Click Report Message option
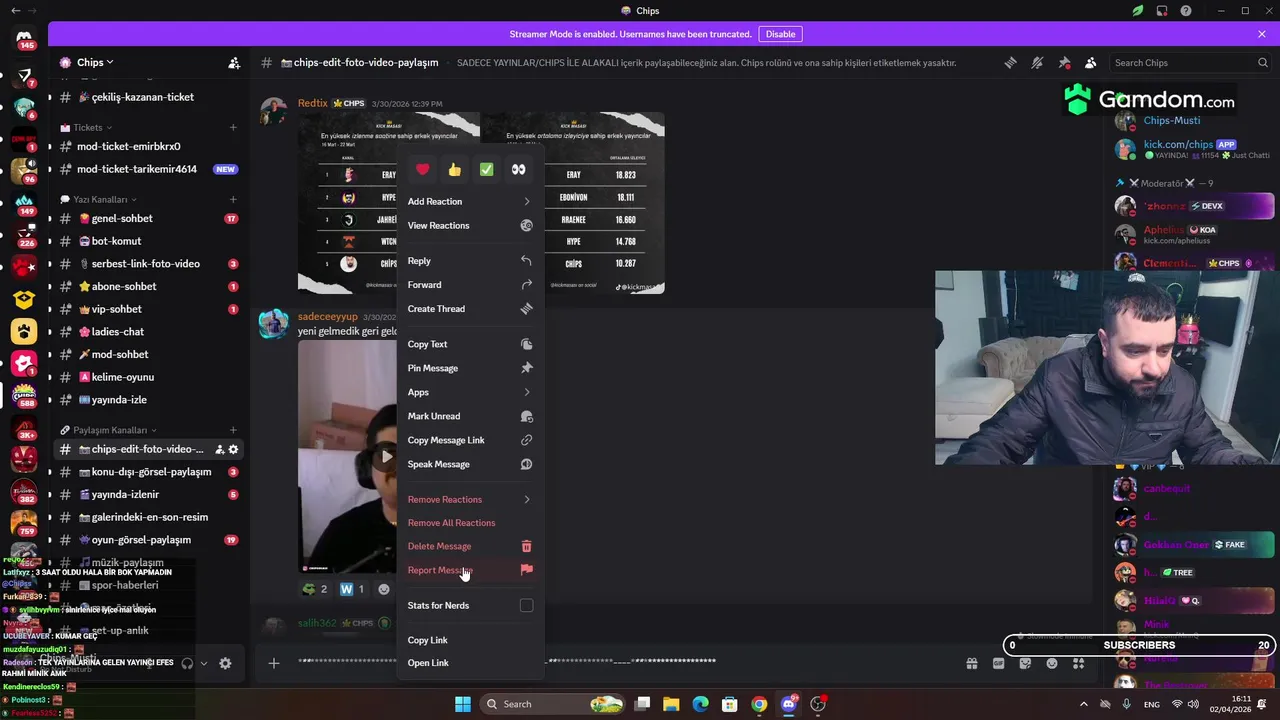 [470, 570]
